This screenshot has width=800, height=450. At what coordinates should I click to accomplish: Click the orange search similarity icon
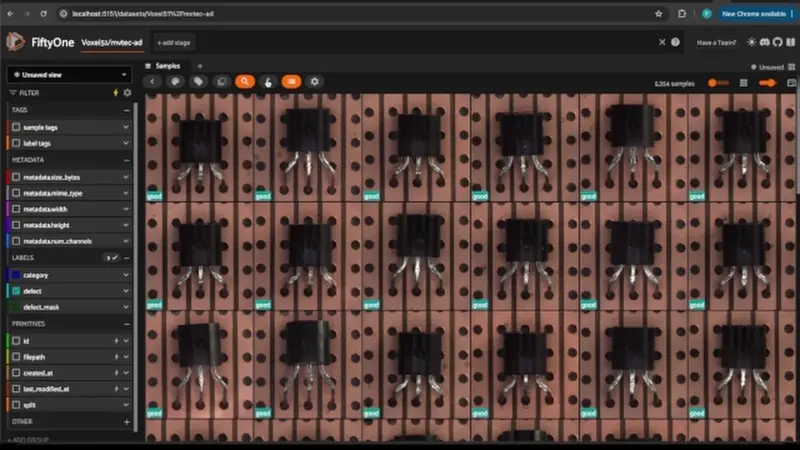tap(245, 82)
